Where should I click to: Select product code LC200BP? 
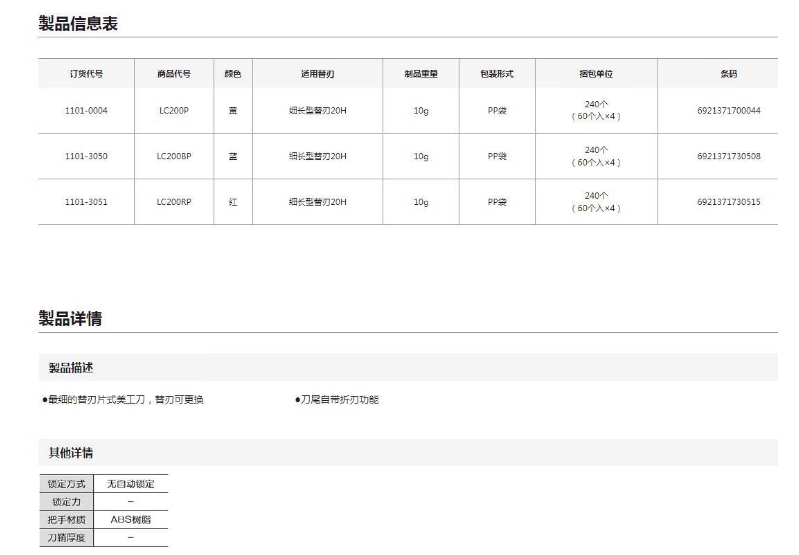[x=174, y=156]
